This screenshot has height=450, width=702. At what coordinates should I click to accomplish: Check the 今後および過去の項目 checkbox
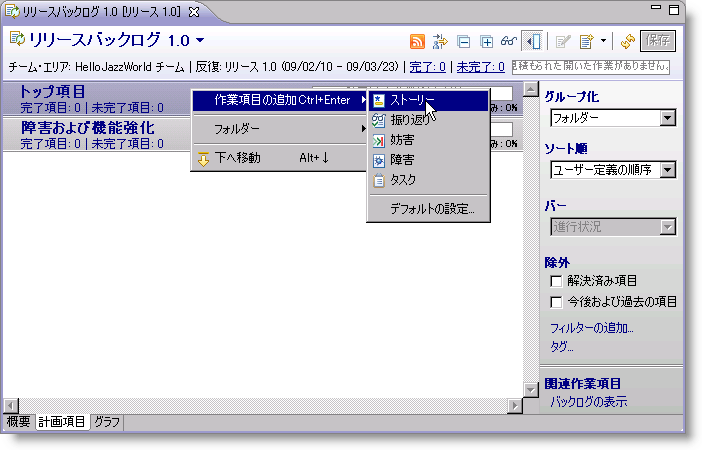556,302
